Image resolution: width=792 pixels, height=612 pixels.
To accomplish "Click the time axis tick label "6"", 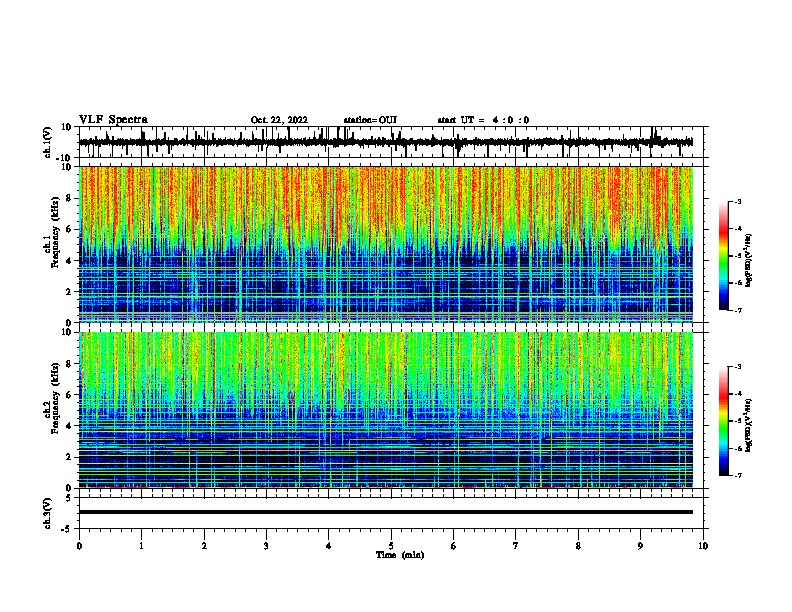I will [454, 546].
